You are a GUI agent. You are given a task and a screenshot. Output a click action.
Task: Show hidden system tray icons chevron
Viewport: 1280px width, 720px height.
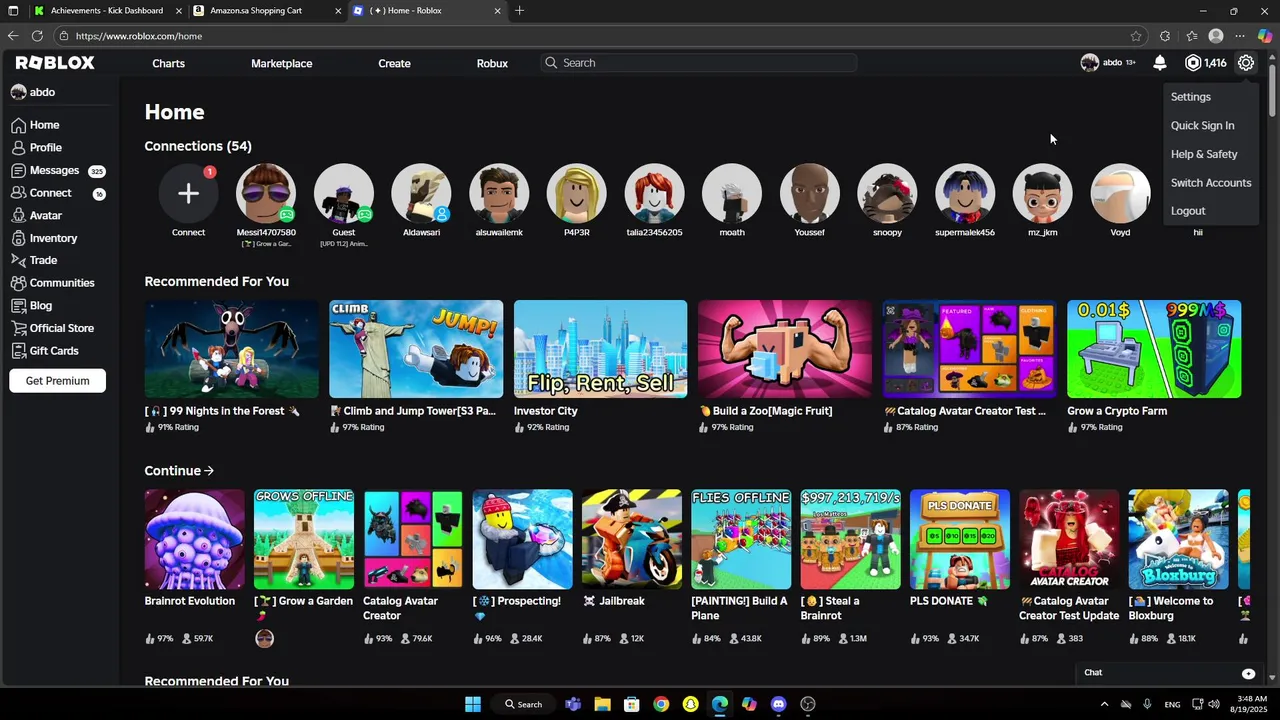click(x=1104, y=704)
